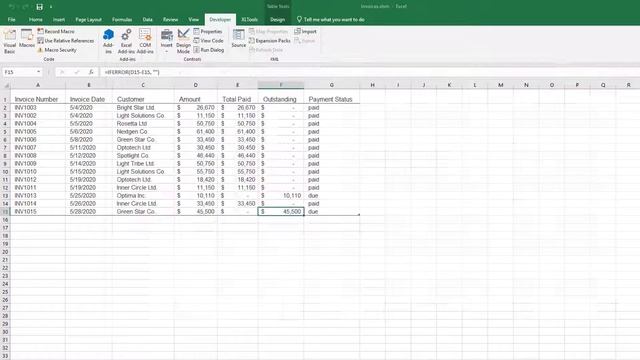Click XML Import
640x360 pixels.
tap(305, 31)
